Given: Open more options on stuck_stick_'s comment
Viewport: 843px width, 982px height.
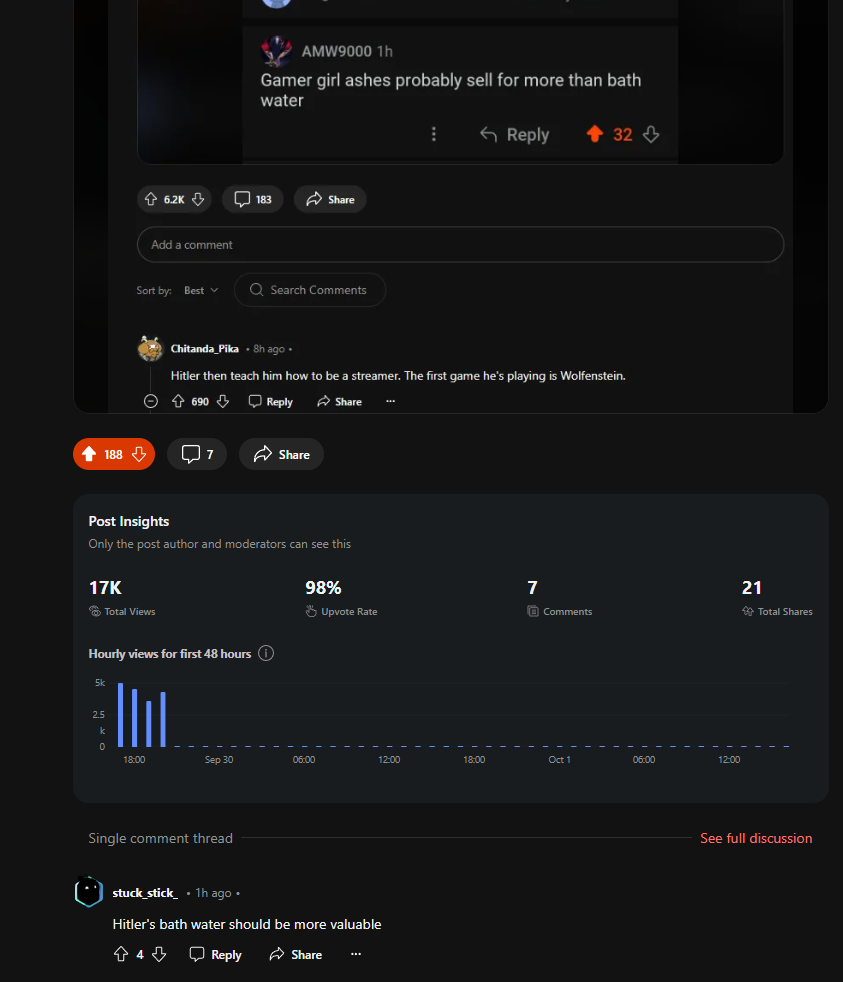Looking at the screenshot, I should 356,954.
